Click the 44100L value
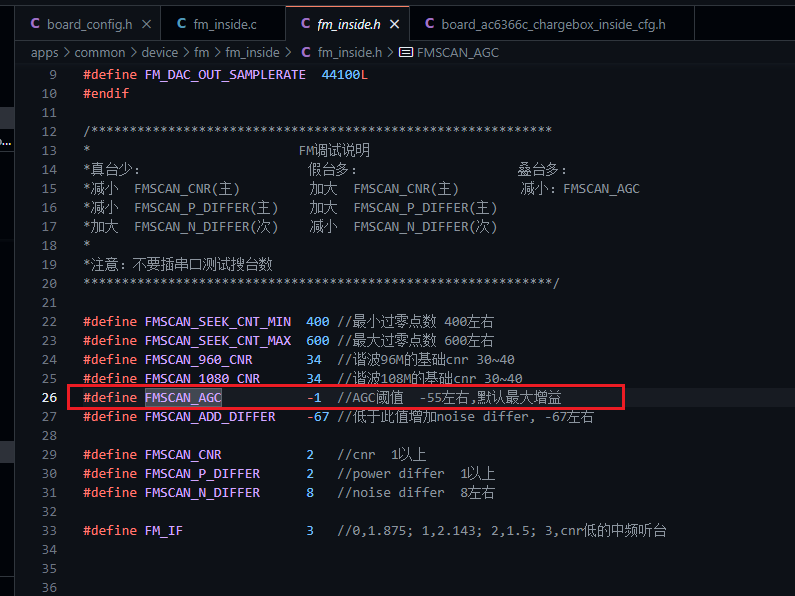 pyautogui.click(x=345, y=75)
